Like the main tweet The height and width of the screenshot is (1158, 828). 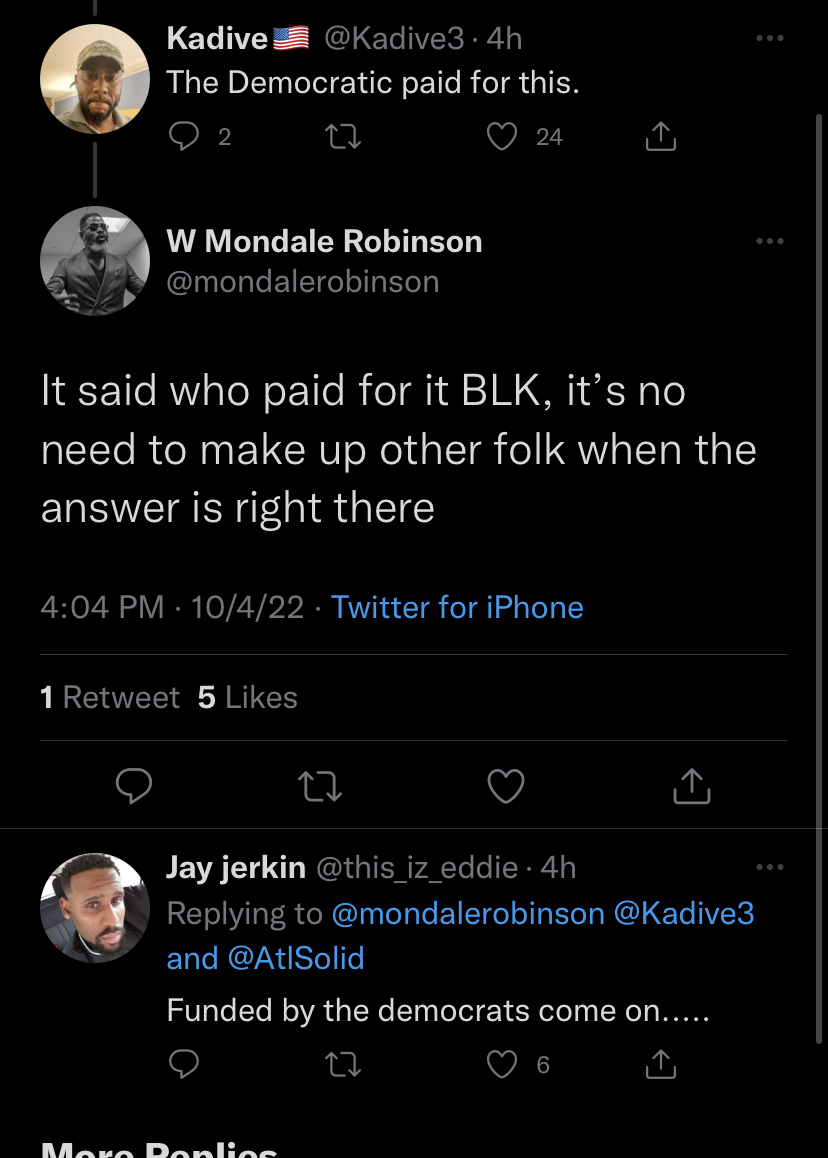coord(506,787)
